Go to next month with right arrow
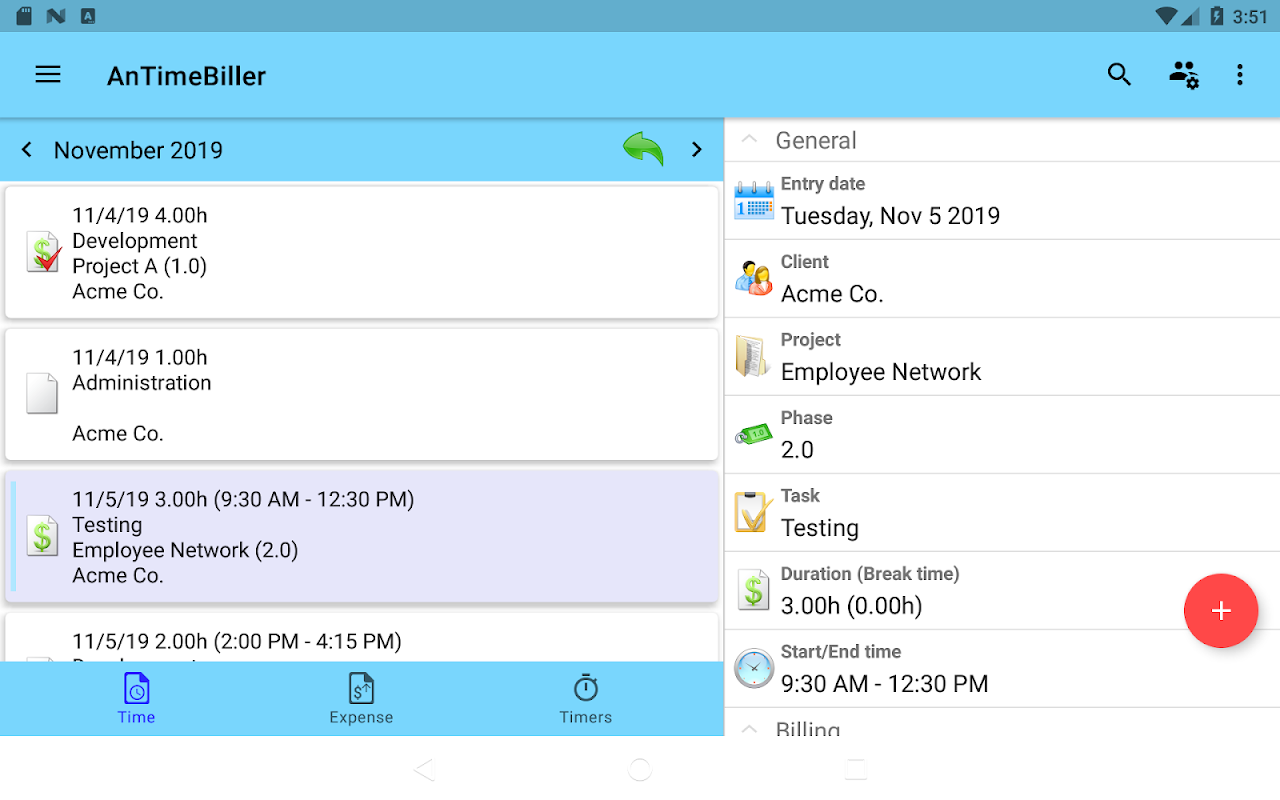Image resolution: width=1280 pixels, height=800 pixels. [697, 150]
